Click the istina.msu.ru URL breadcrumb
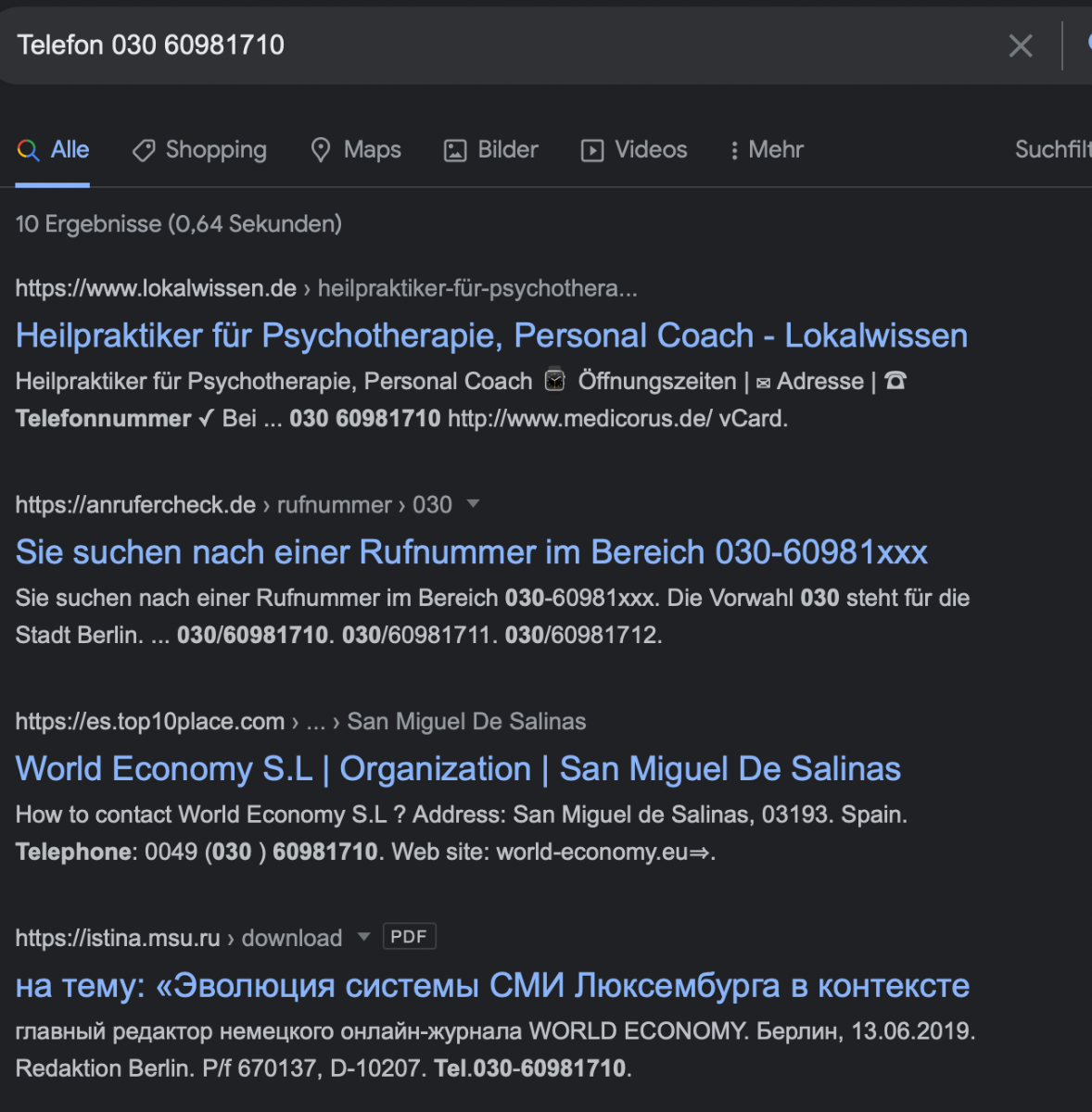1092x1112 pixels. tap(179, 939)
